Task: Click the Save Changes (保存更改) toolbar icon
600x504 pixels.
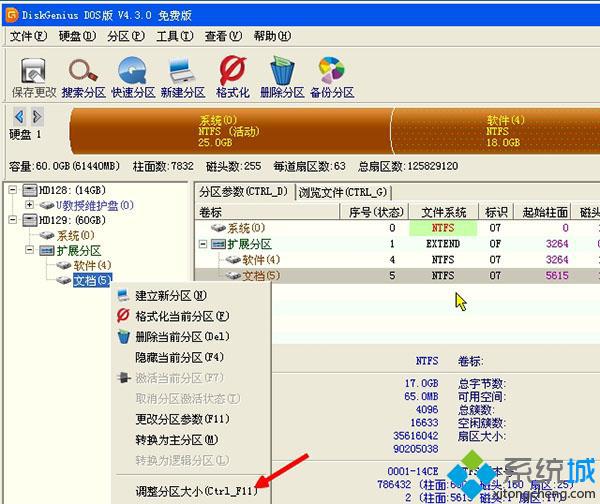Action: click(33, 71)
